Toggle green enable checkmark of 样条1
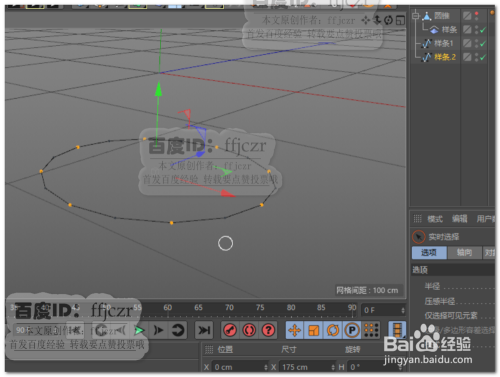Screen dimensions: 500x377 coord(483,43)
